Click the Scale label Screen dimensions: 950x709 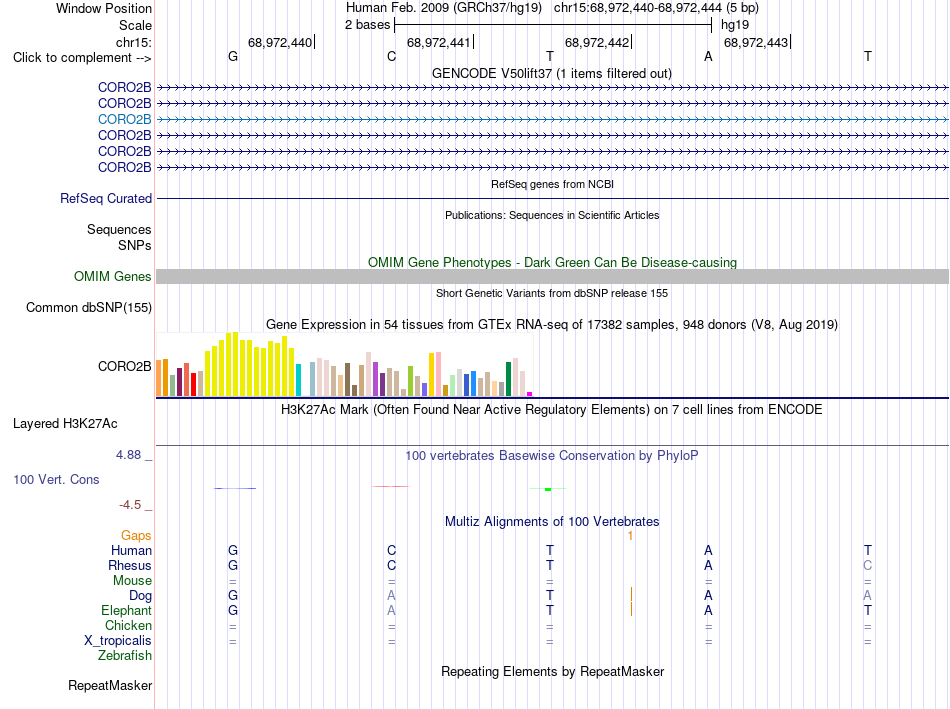(136, 25)
